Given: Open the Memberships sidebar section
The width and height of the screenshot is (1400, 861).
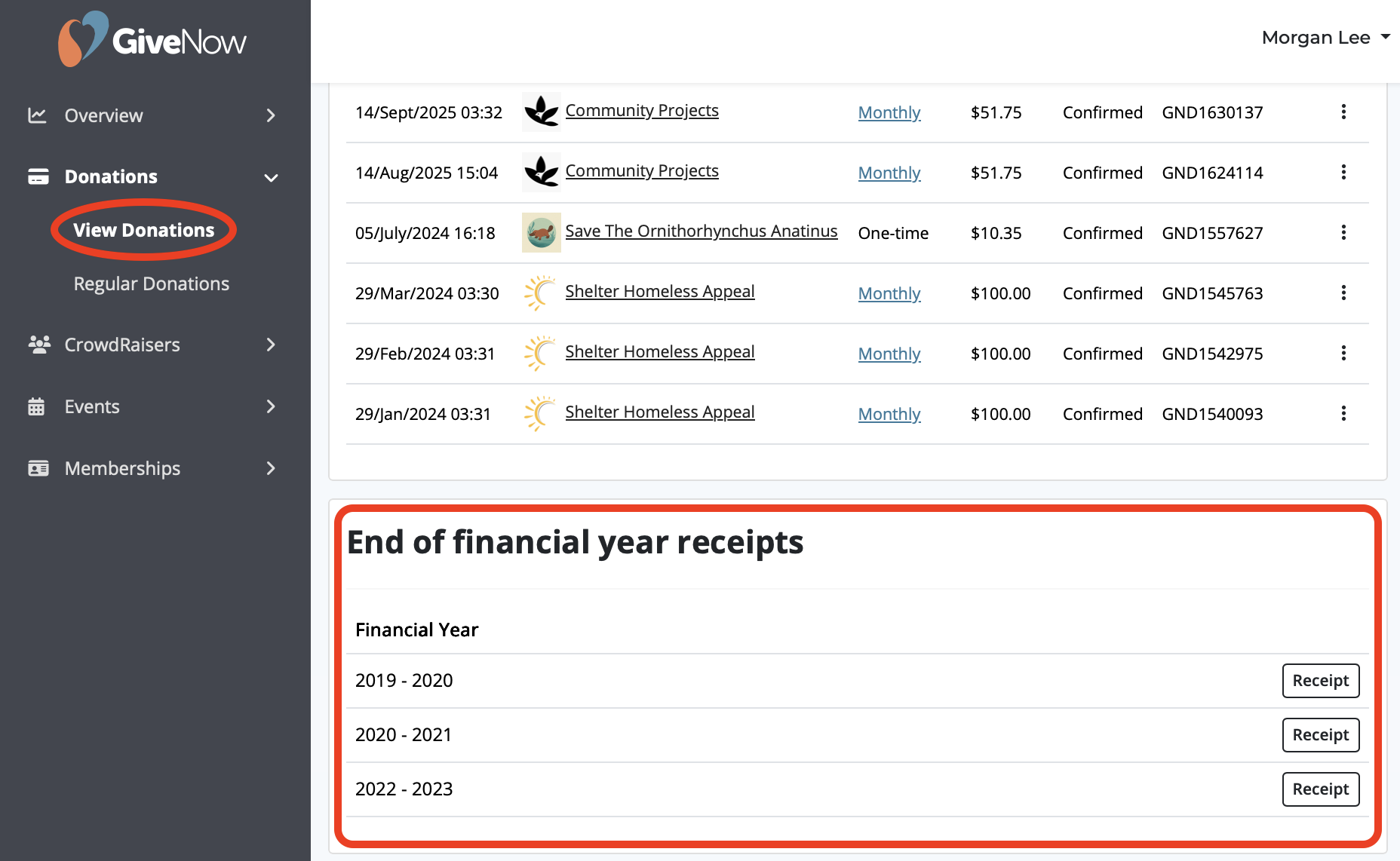Looking at the screenshot, I should (x=153, y=468).
